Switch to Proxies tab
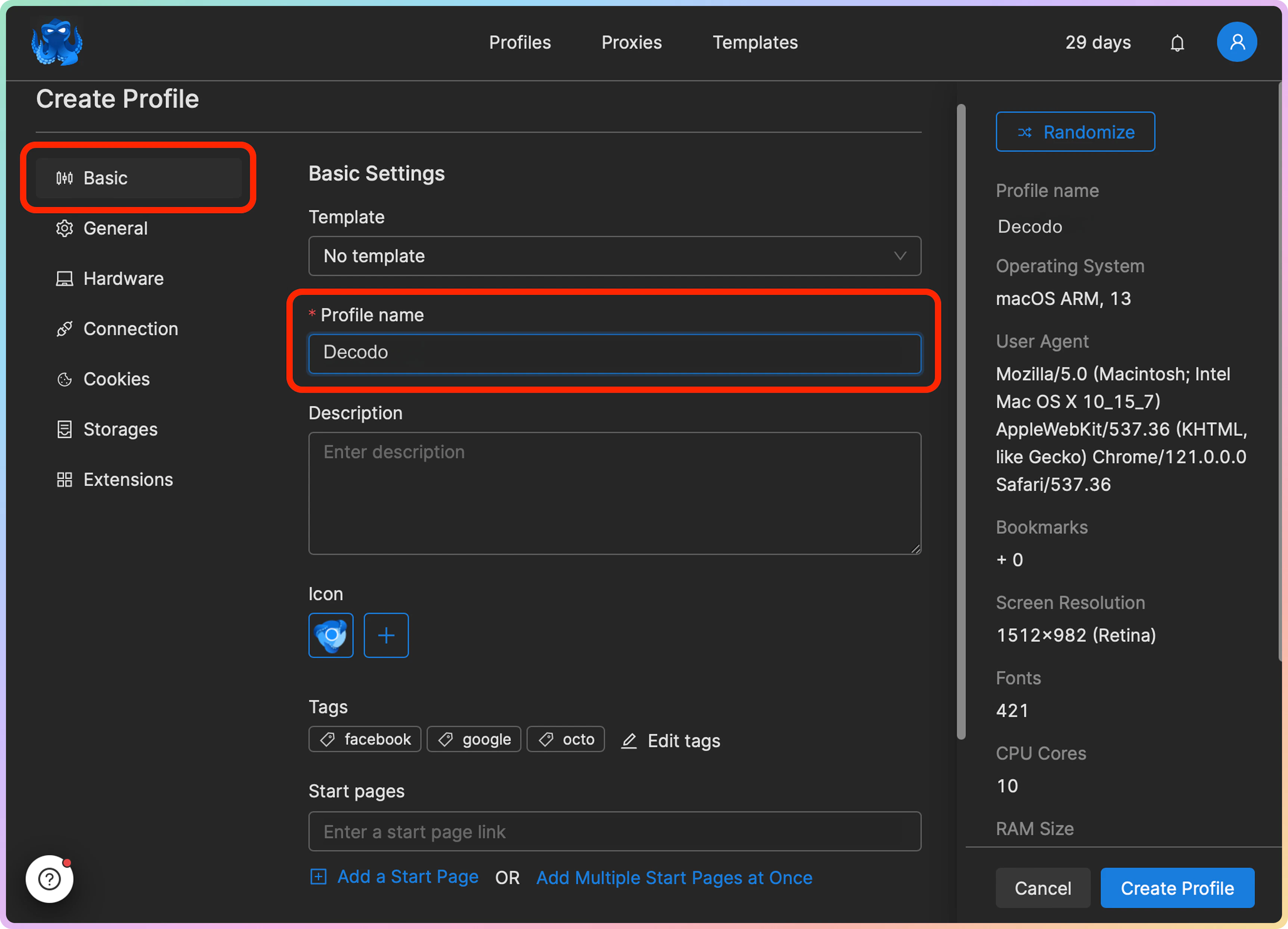This screenshot has width=1288, height=929. click(x=632, y=43)
